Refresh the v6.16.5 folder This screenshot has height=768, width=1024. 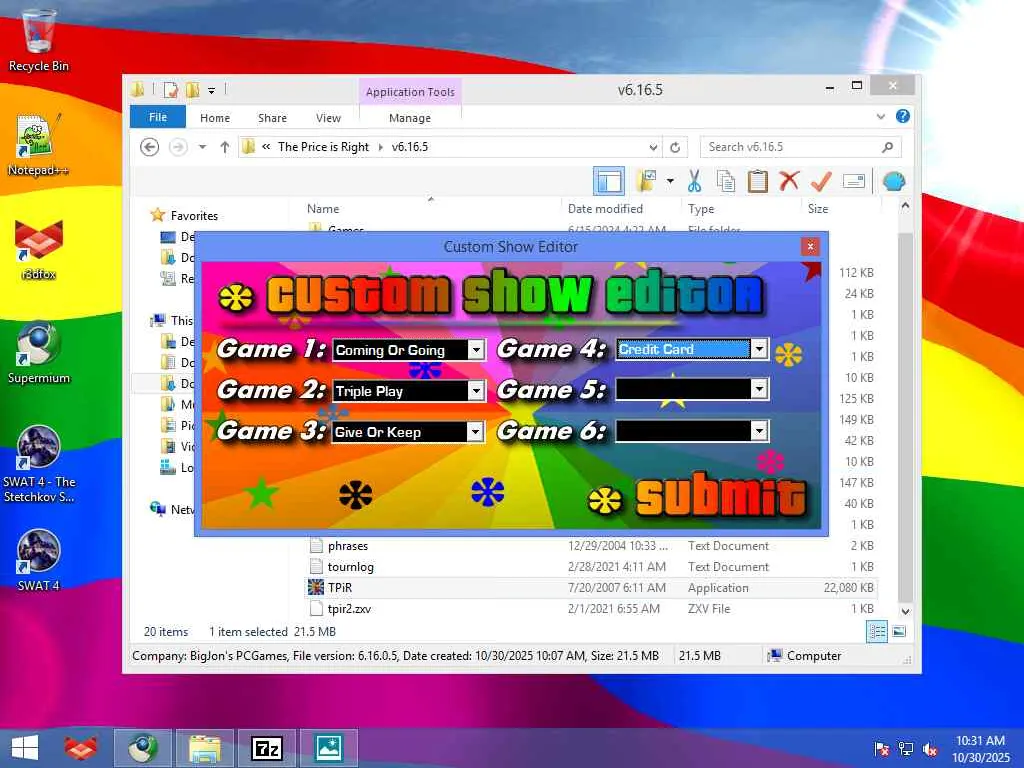point(675,147)
